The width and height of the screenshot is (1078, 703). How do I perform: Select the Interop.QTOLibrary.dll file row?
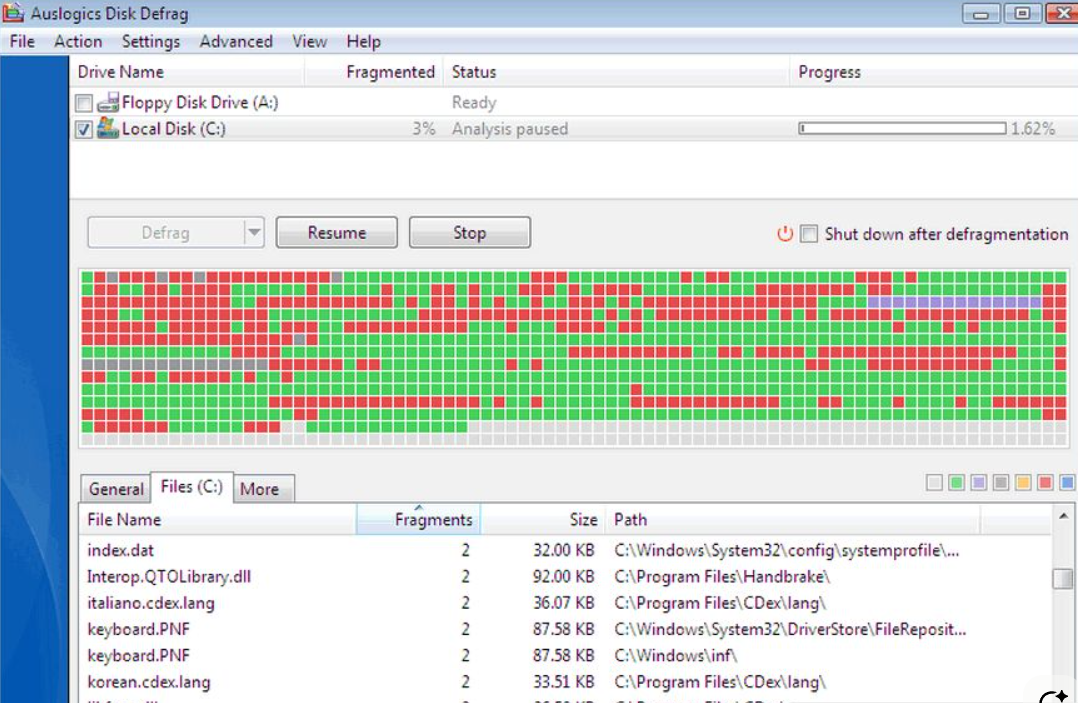click(565, 577)
